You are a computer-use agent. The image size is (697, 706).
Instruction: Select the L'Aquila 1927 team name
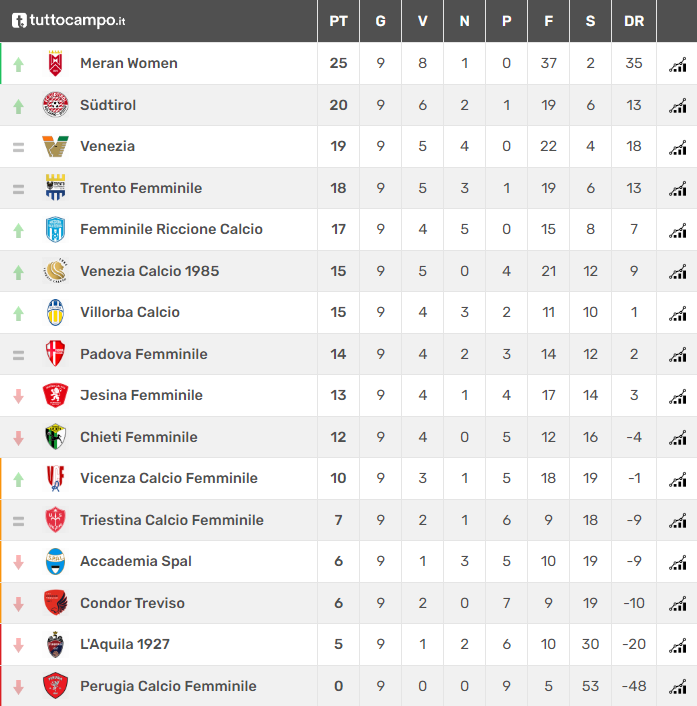(125, 644)
